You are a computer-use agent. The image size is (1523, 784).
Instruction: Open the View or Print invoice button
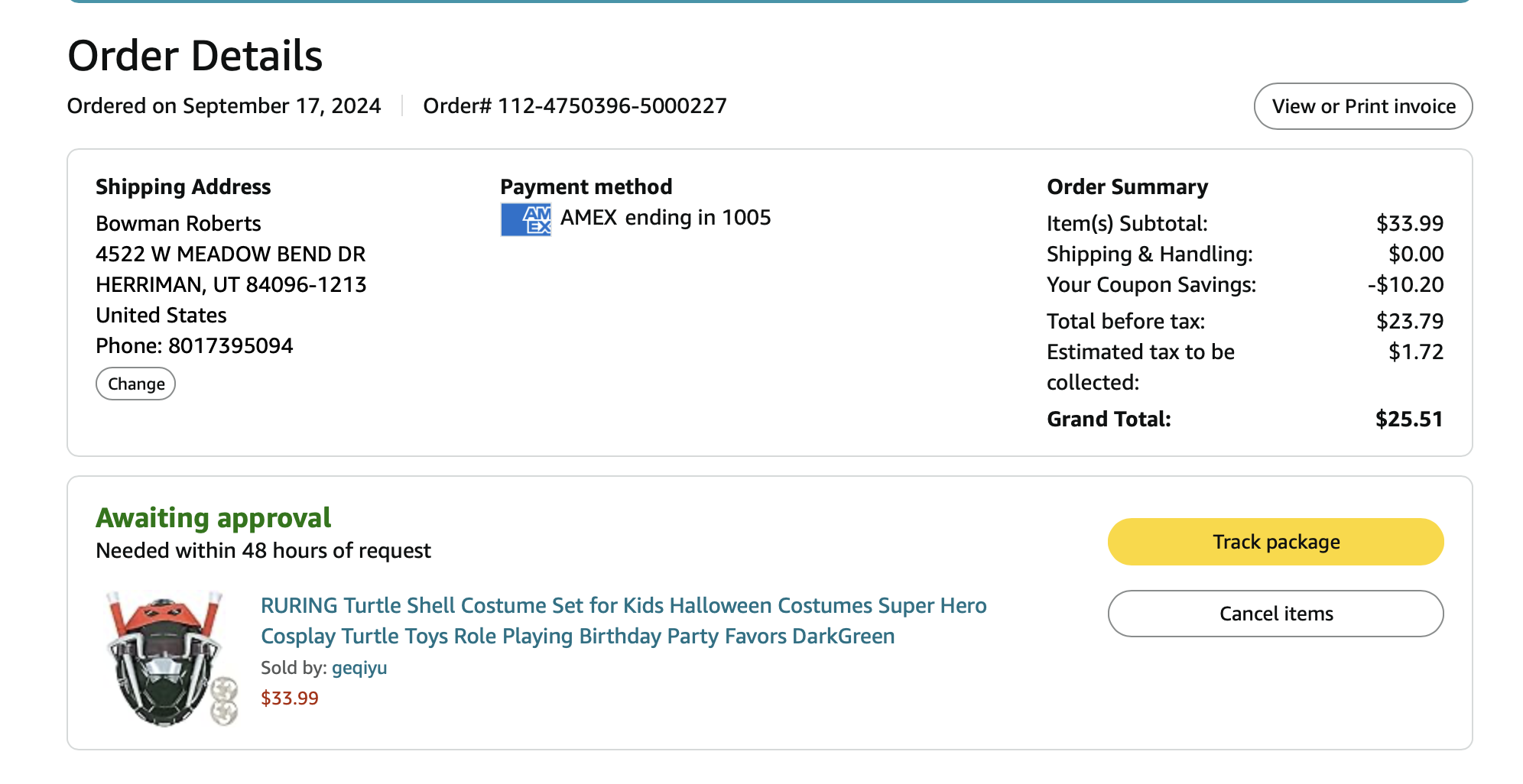[x=1363, y=106]
